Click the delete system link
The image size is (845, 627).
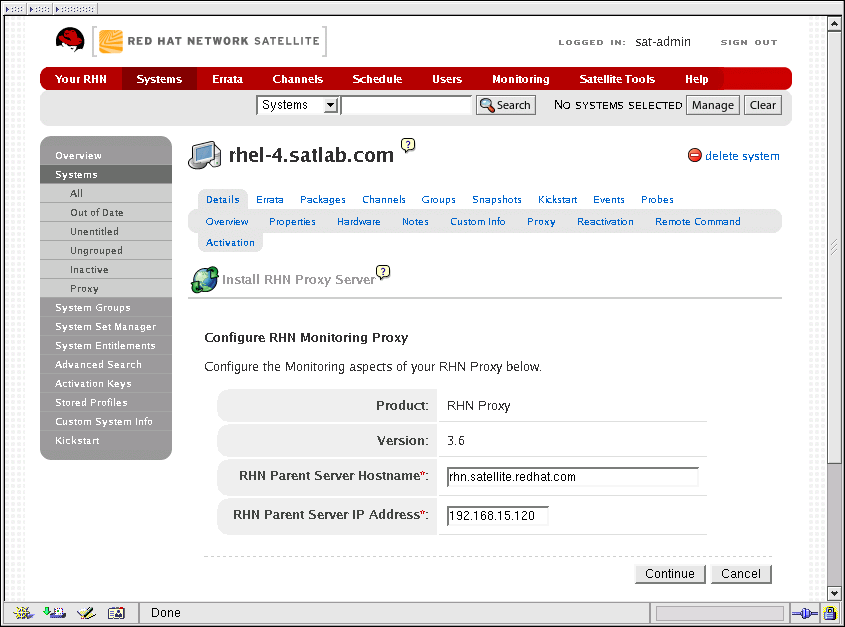(x=742, y=156)
